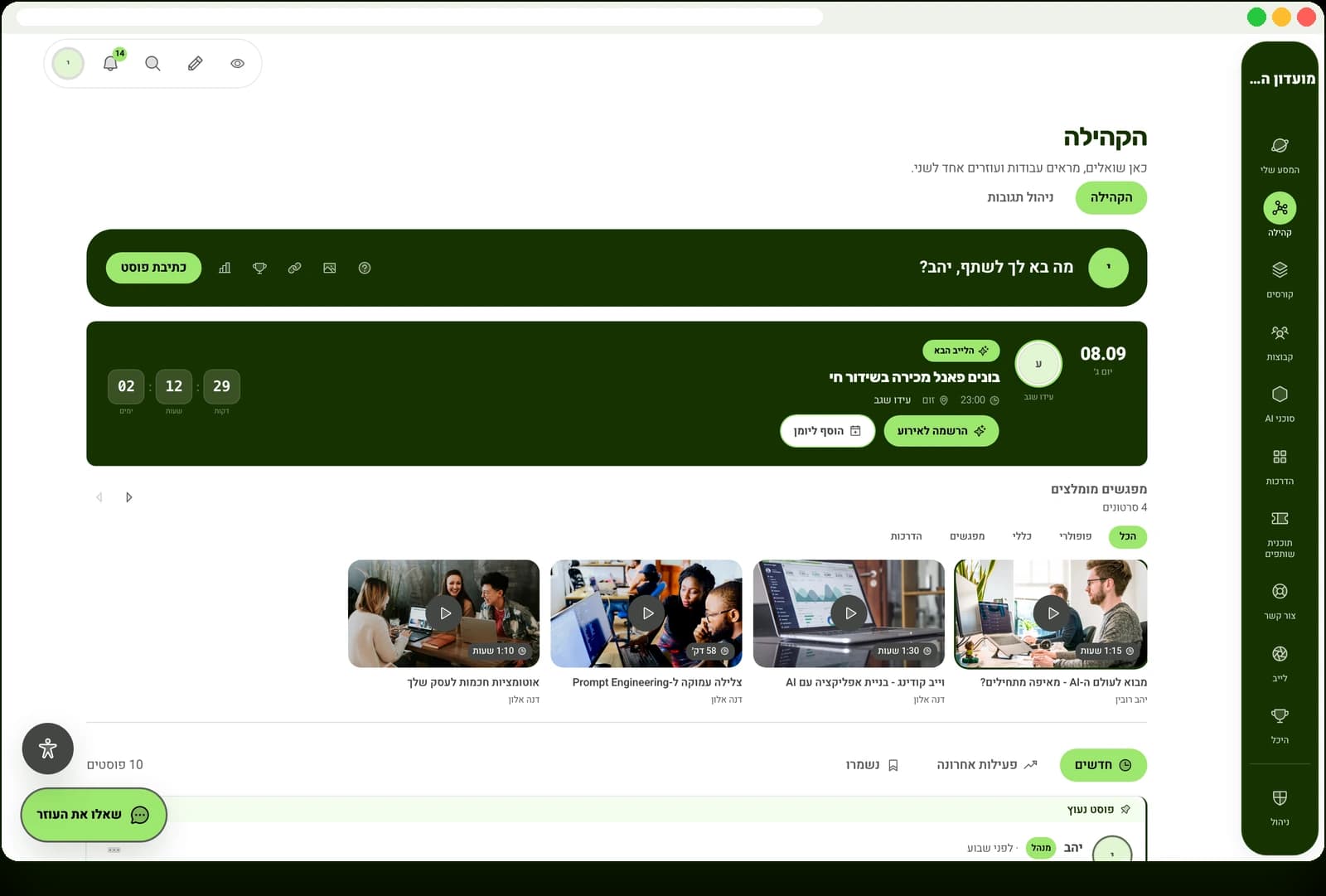
Task: Filter videos by הכל chip
Action: click(x=1127, y=536)
